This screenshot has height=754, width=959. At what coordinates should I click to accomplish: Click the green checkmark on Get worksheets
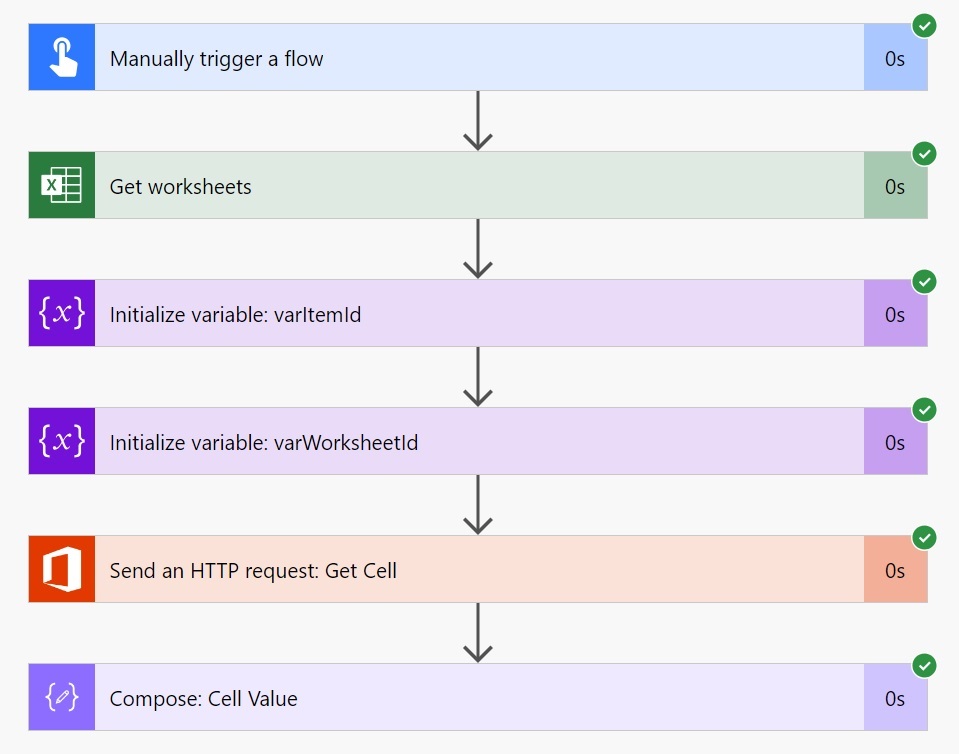coord(924,154)
